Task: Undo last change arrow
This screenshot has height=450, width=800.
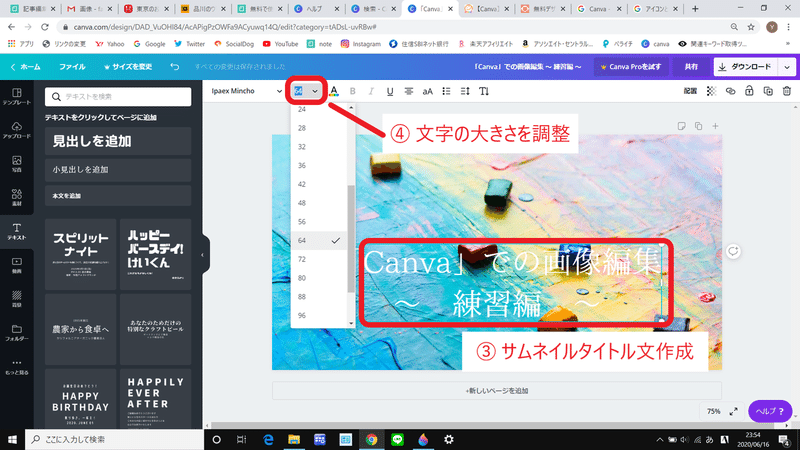Action: tap(174, 67)
